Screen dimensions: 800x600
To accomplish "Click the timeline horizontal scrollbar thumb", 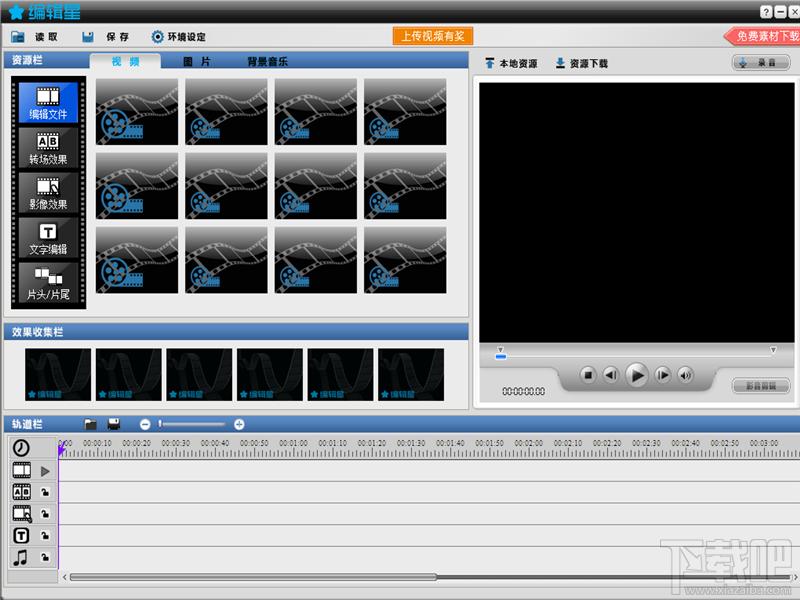I will tap(253, 577).
